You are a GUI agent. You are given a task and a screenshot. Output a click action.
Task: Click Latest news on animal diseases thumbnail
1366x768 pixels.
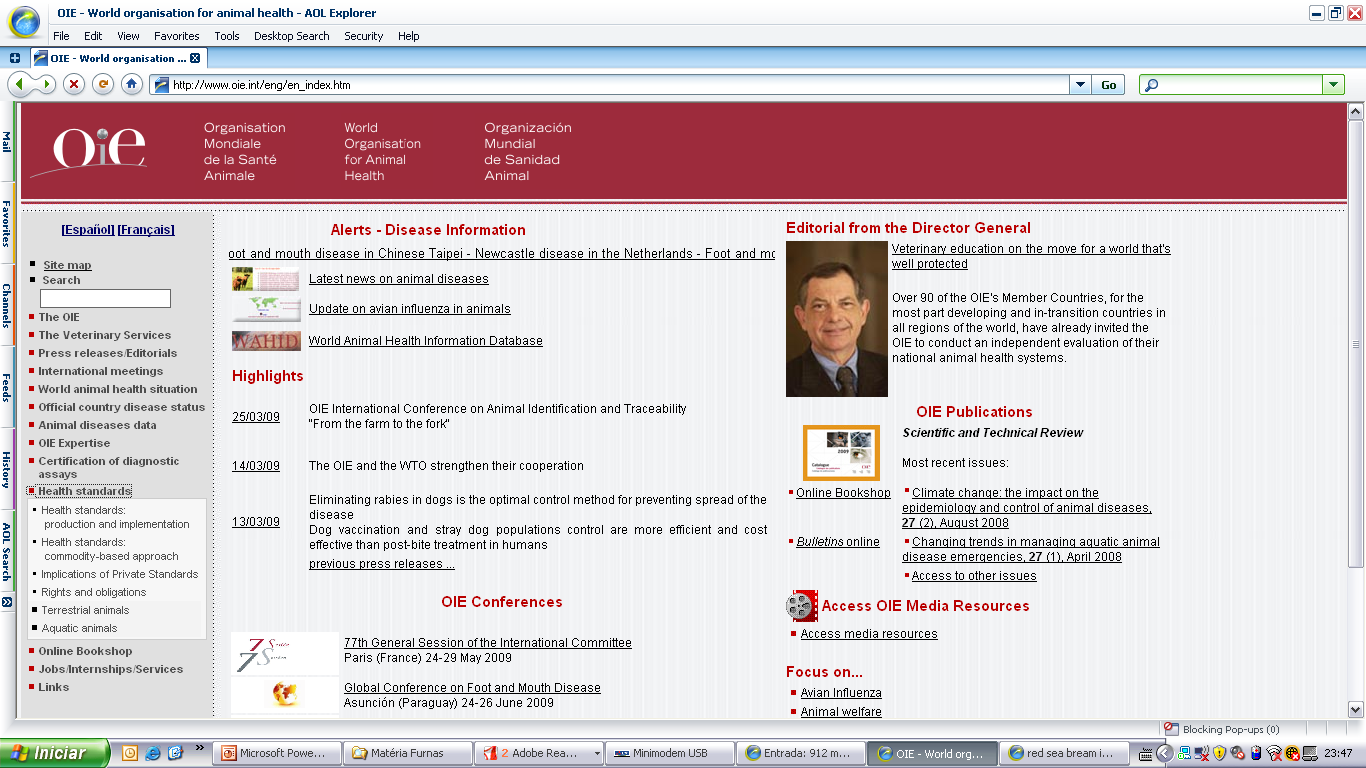(265, 279)
